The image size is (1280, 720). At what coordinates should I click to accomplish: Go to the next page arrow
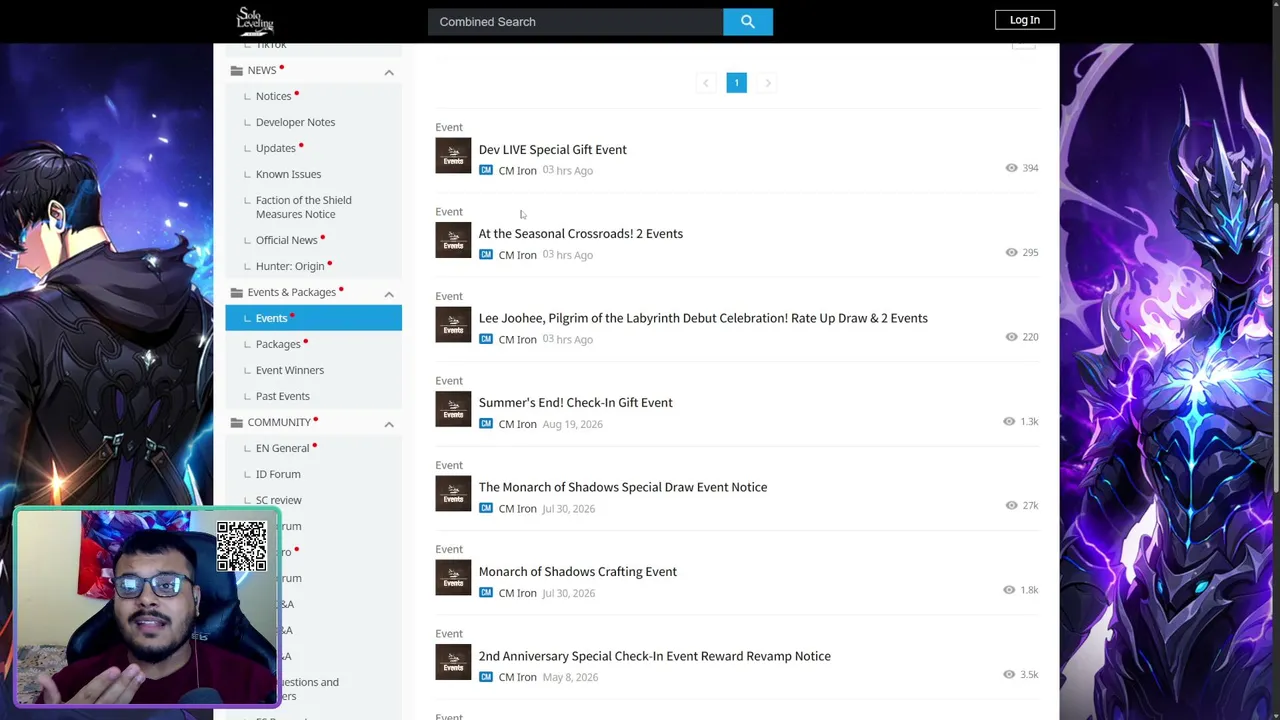click(x=767, y=83)
